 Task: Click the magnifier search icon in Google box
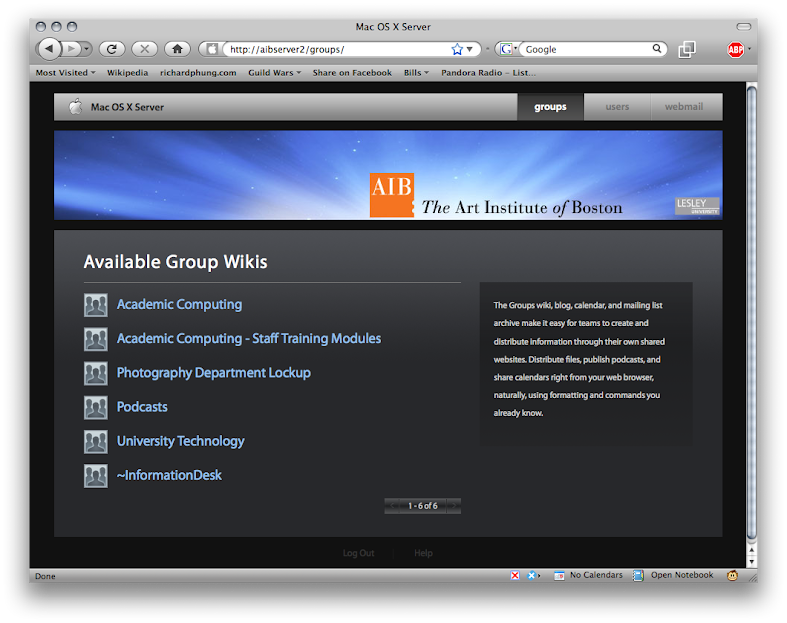click(658, 49)
